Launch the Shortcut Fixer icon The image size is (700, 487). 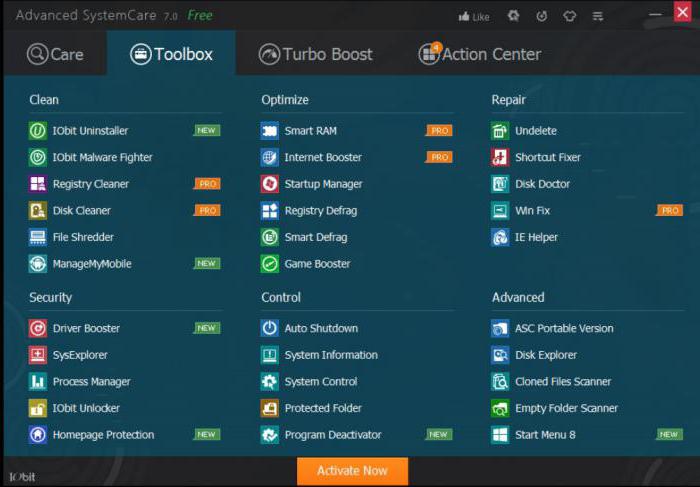click(500, 157)
